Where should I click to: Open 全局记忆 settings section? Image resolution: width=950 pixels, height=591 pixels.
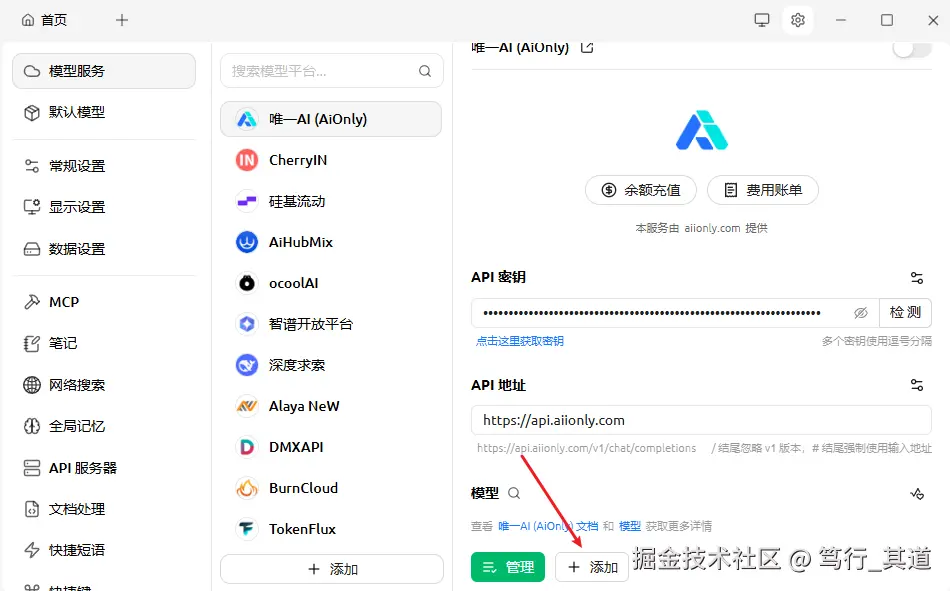pyautogui.click(x=104, y=426)
